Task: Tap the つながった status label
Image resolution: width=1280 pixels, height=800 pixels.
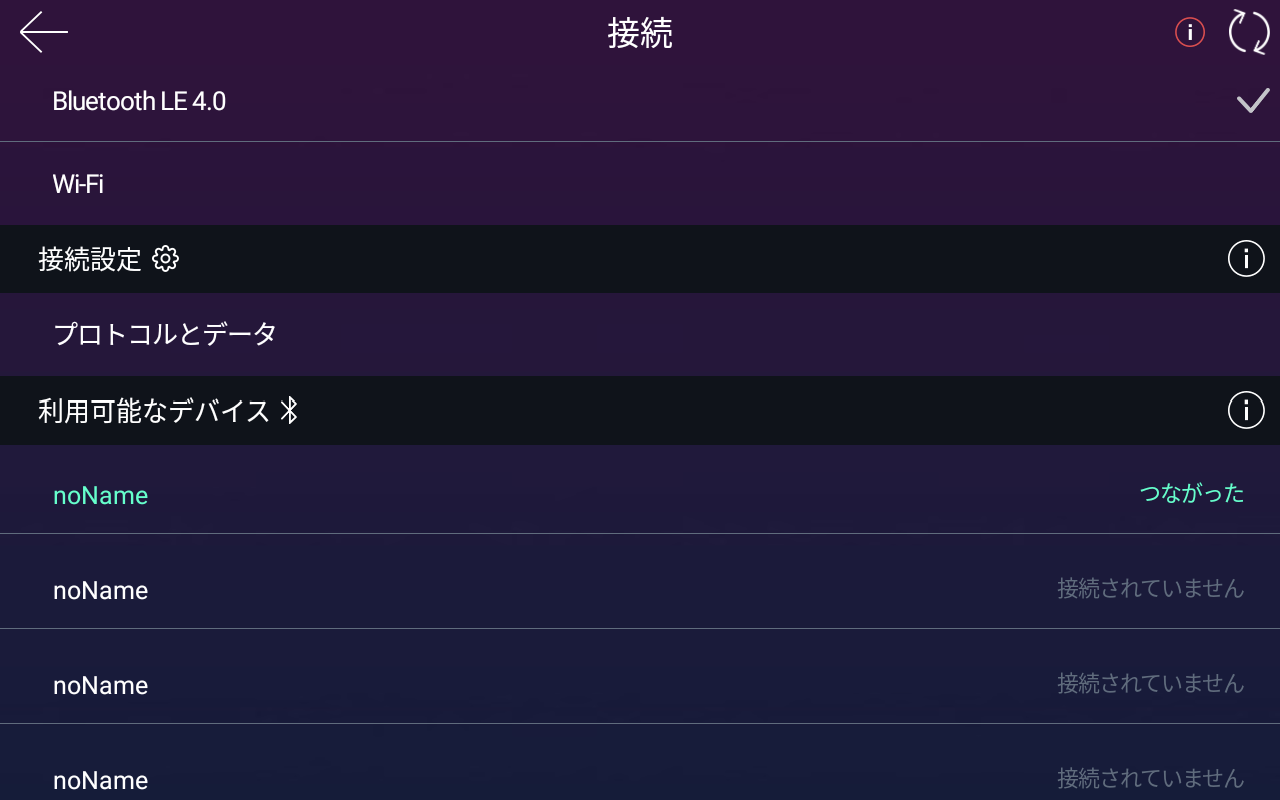Action: point(1192,493)
